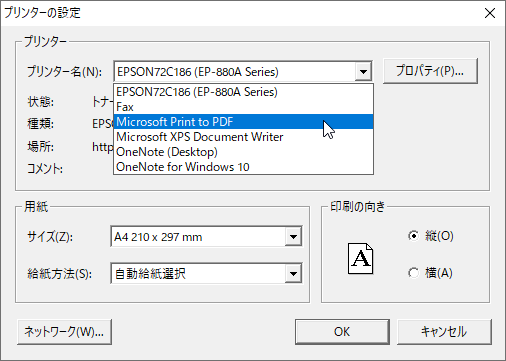Viewport: 506px width, 361px height.
Task: Select EPSON72C186 (EP-880A Series) list item
Action: coord(243,92)
